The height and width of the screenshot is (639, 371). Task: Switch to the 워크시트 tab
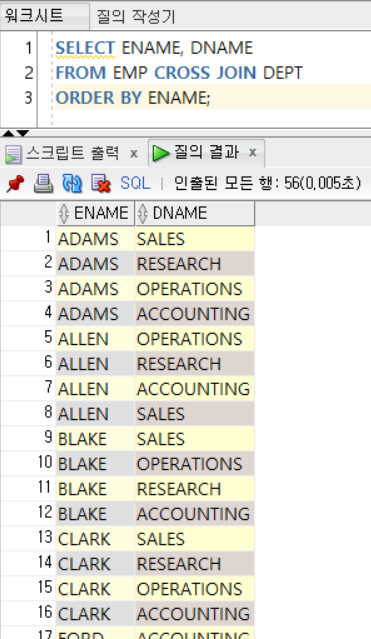(44, 16)
